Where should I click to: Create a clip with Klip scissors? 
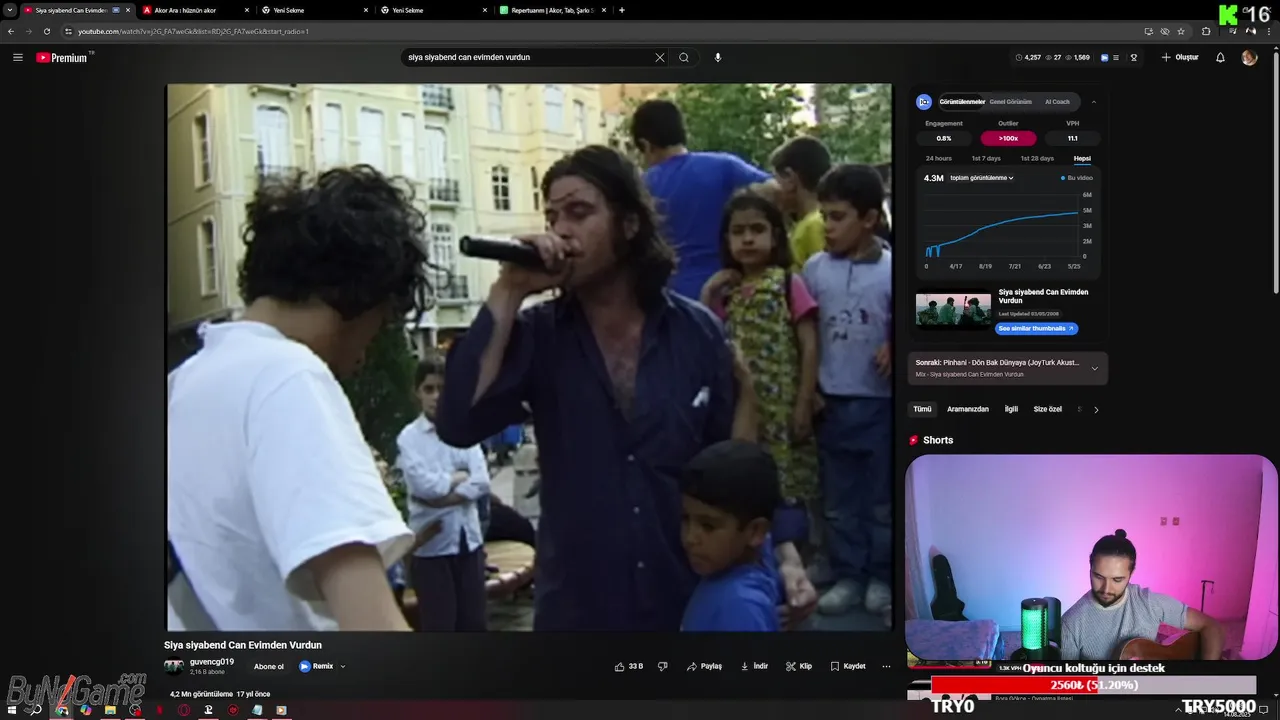[799, 666]
